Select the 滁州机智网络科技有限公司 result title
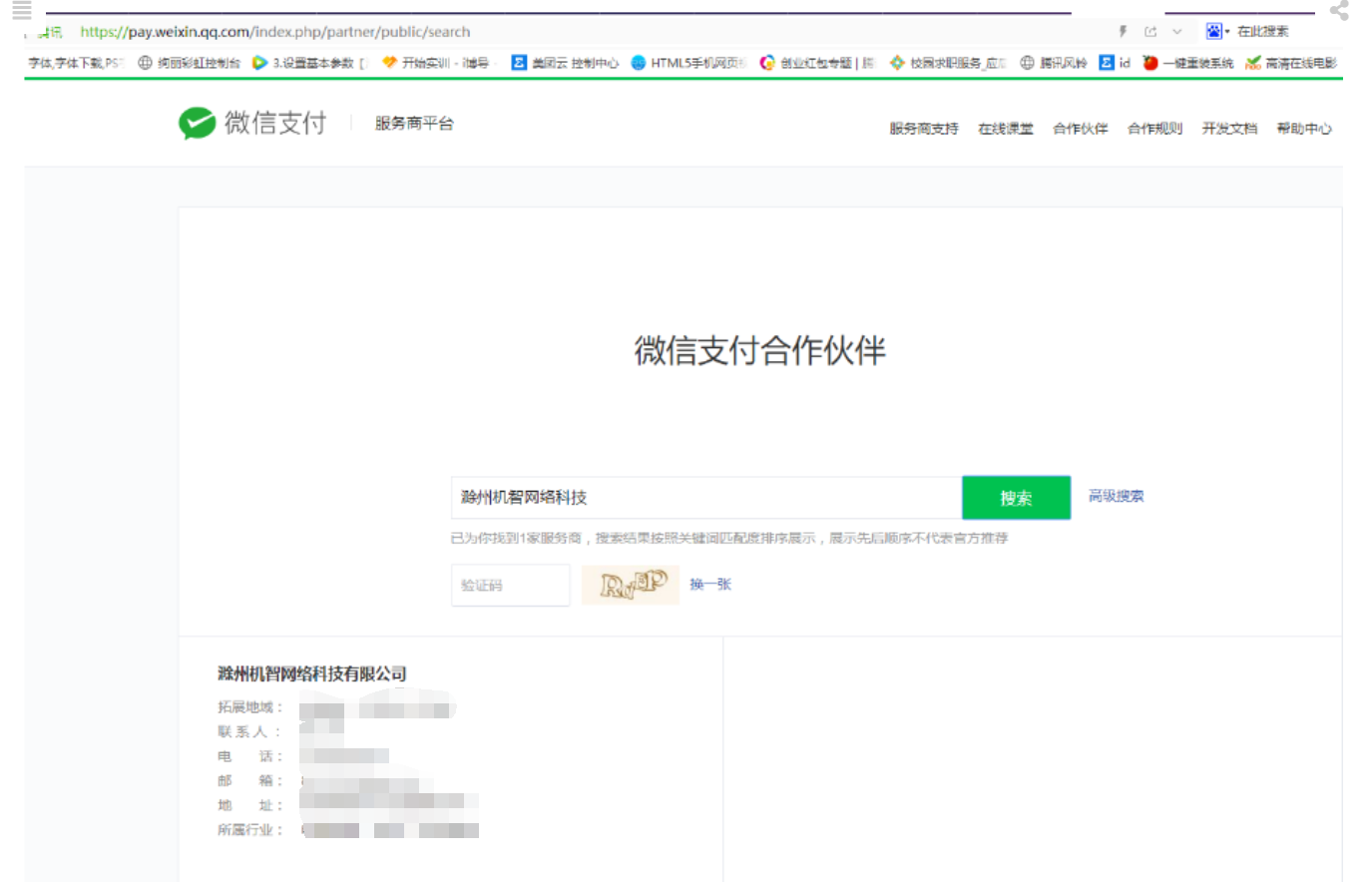Viewport: 1372px width, 882px height. coord(312,673)
